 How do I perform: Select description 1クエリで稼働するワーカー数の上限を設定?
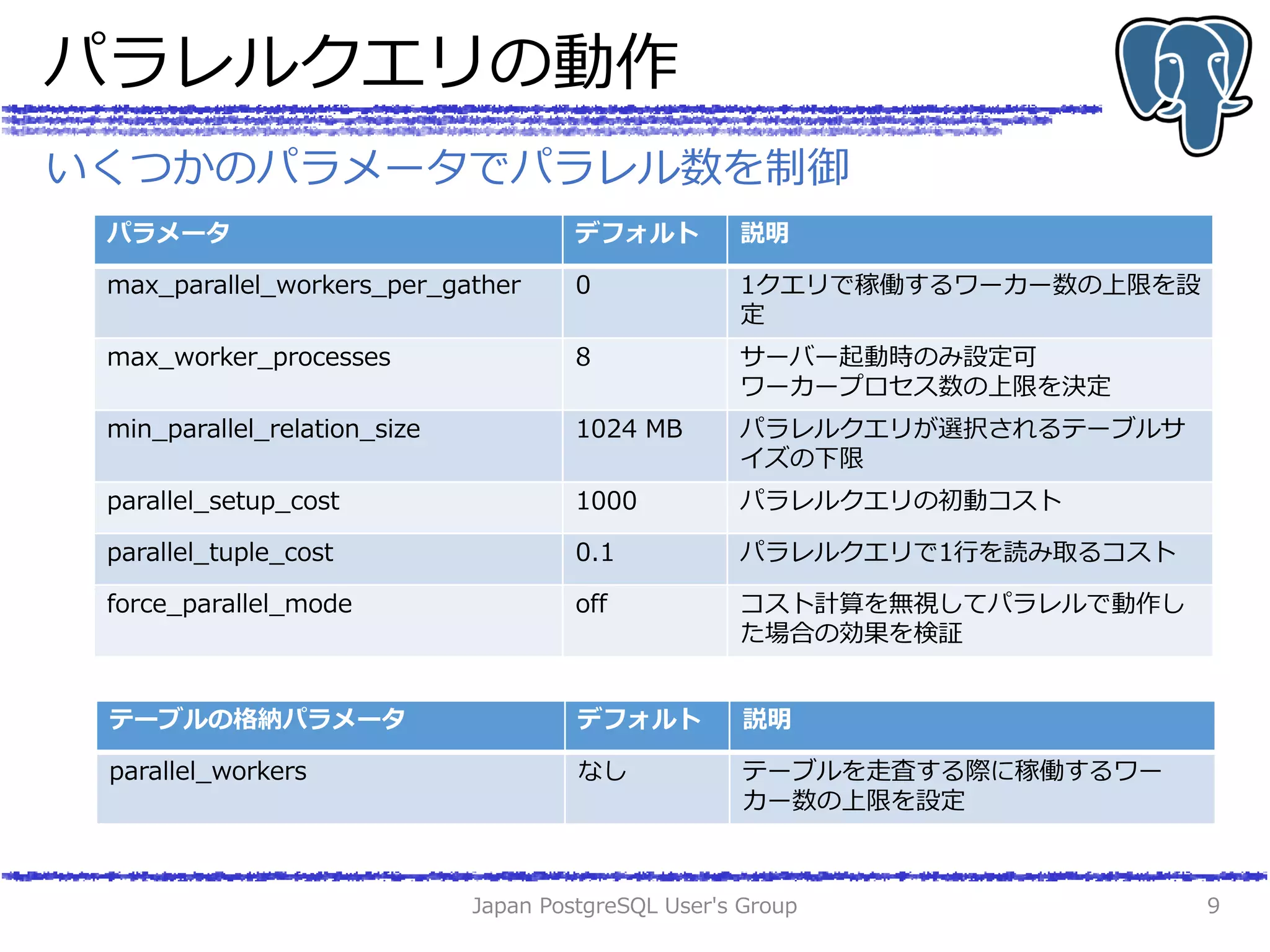pos(970,300)
